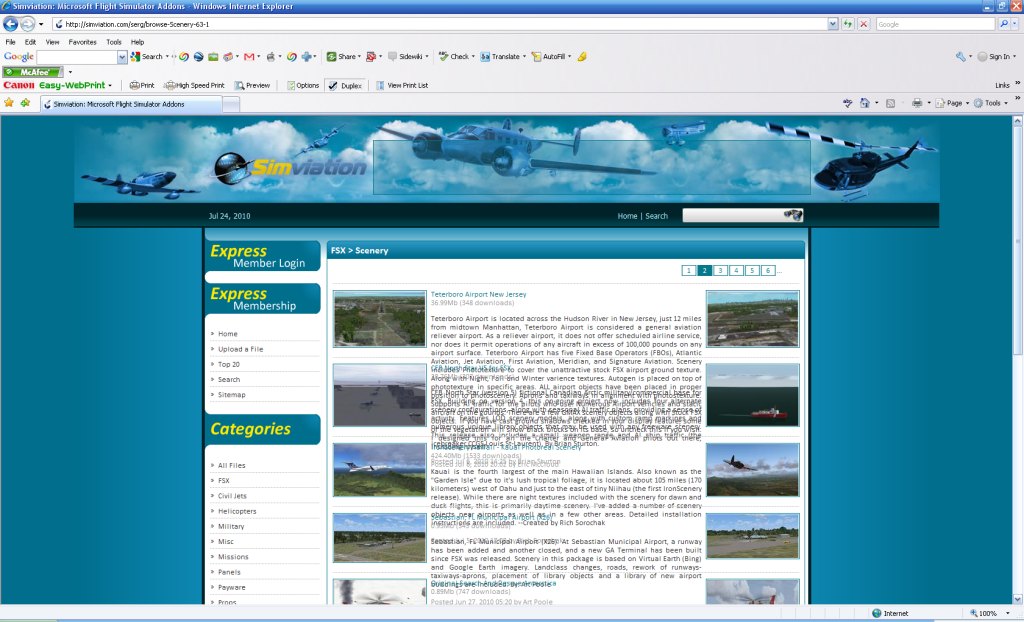Click the Canon Print button
This screenshot has height=622, width=1024.
142,86
